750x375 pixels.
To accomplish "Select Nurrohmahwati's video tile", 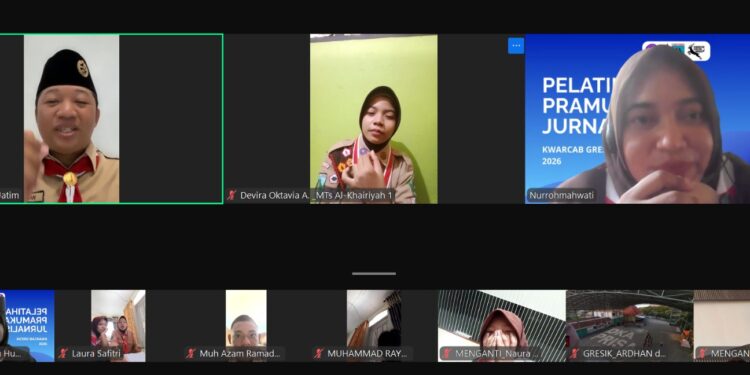I will (x=638, y=119).
